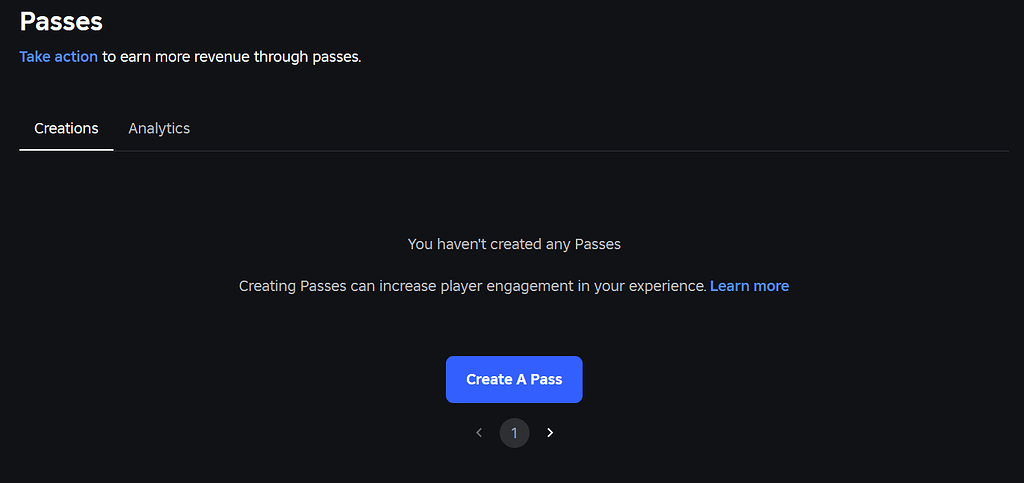Navigate back using the left chevron
The image size is (1024, 483).
click(x=479, y=433)
